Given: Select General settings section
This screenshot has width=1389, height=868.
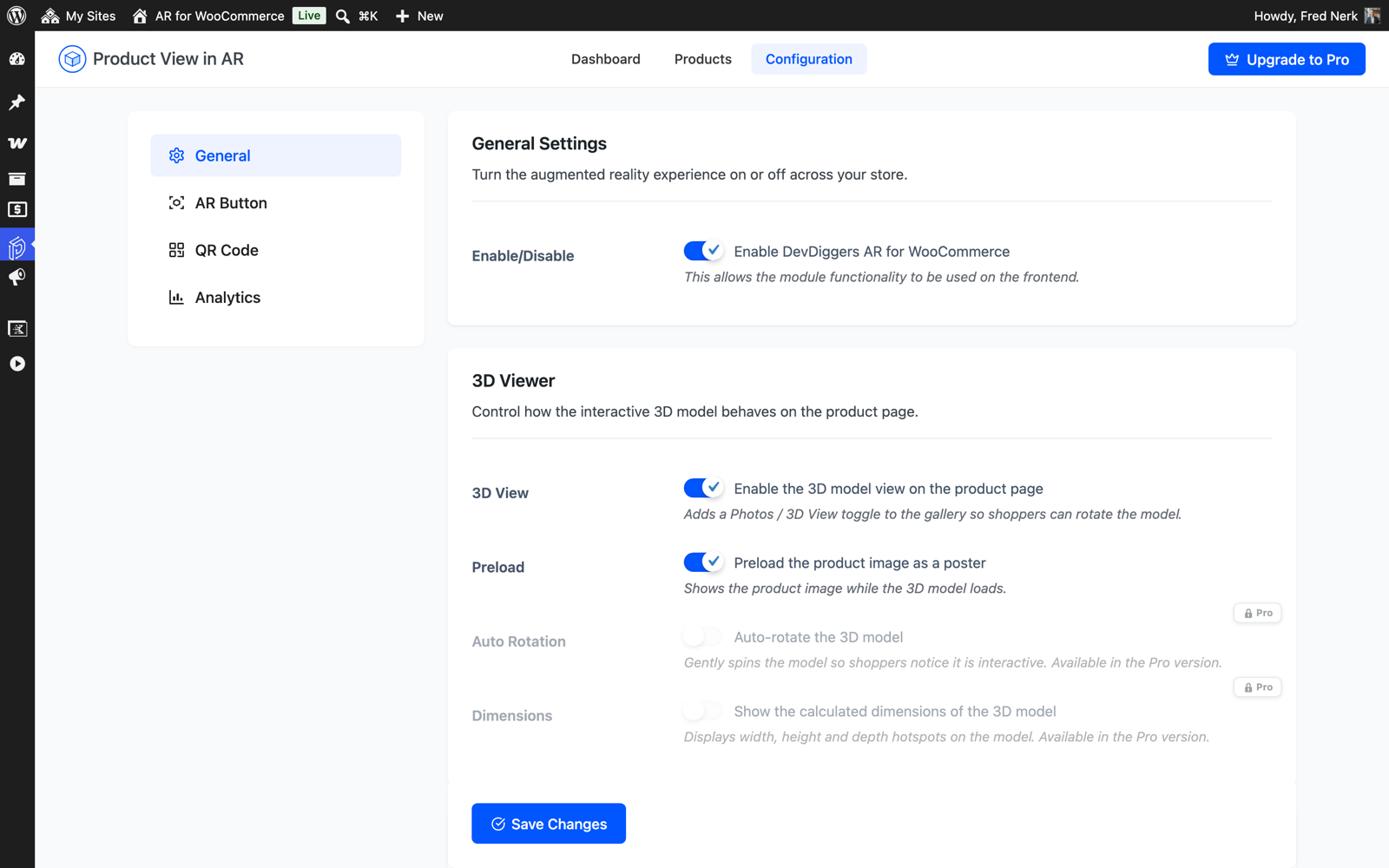Looking at the screenshot, I should pyautogui.click(x=276, y=155).
